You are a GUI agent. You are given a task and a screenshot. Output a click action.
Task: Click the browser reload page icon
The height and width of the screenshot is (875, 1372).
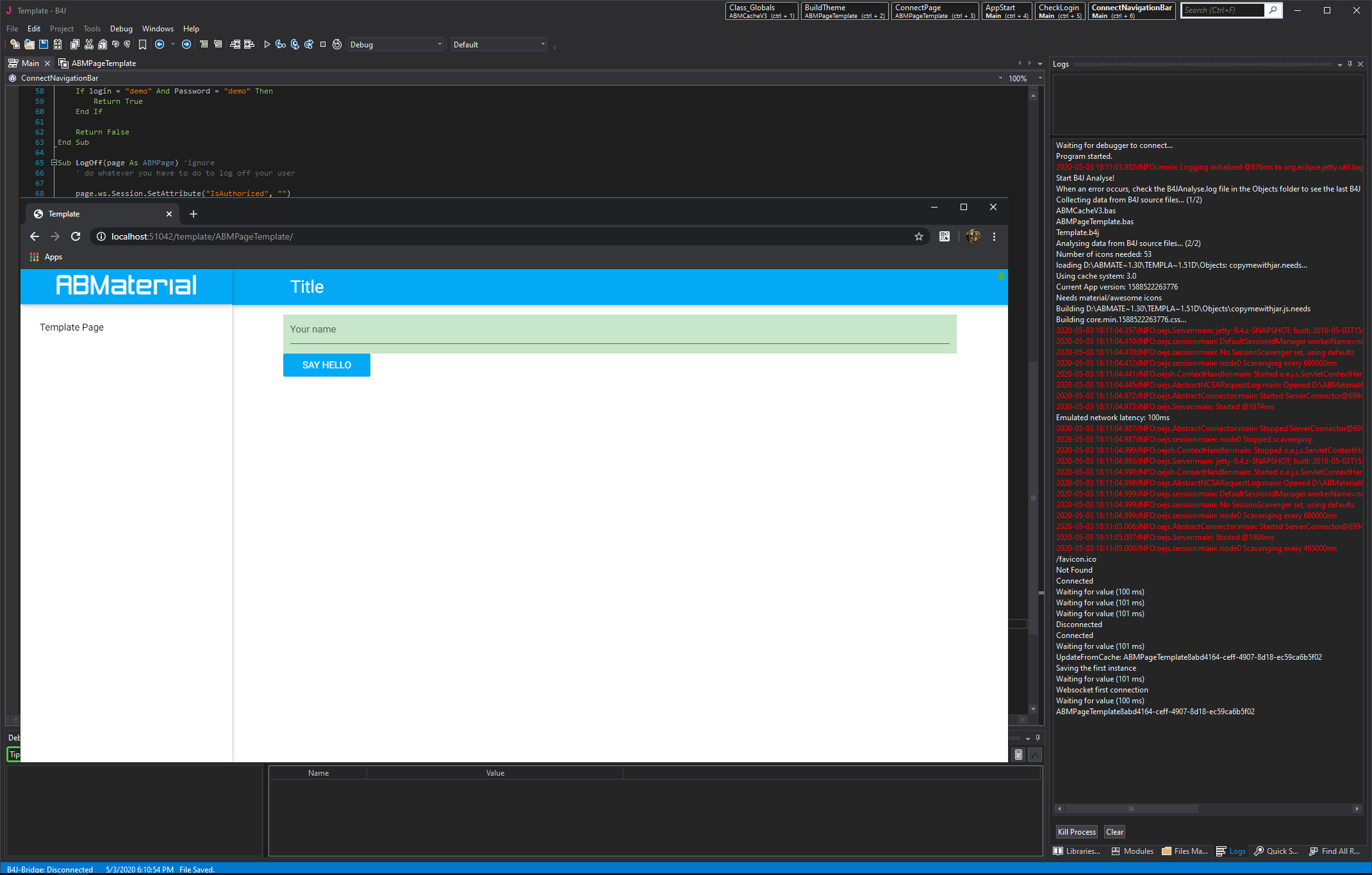76,236
